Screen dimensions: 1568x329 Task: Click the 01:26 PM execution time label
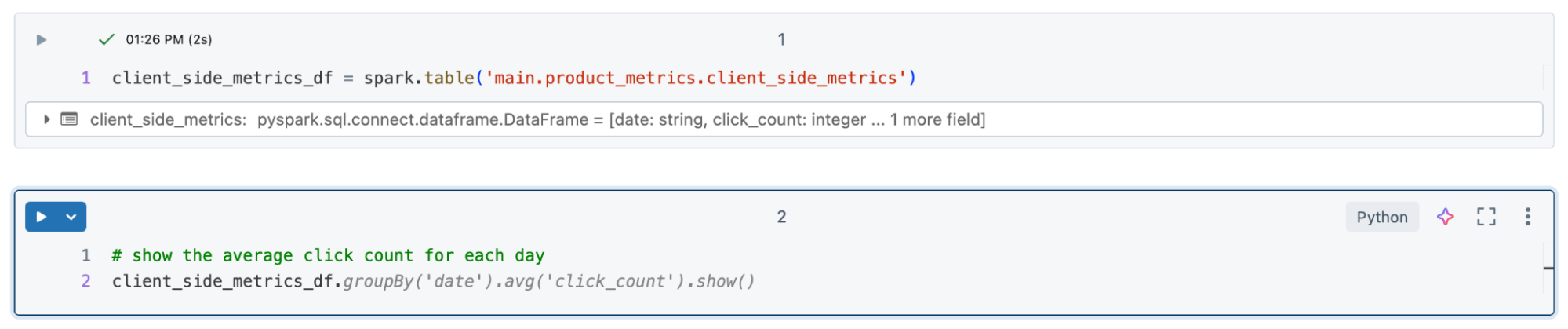click(169, 39)
